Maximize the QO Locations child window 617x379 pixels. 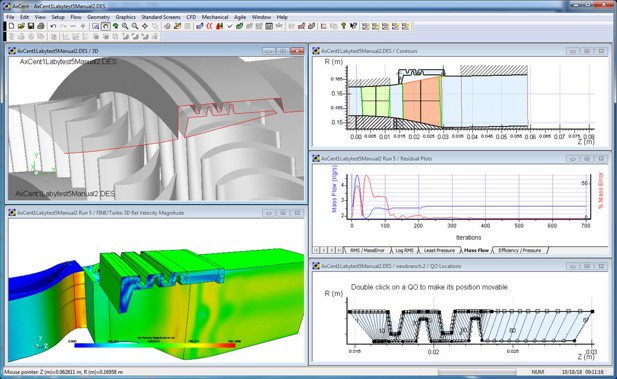pos(587,266)
